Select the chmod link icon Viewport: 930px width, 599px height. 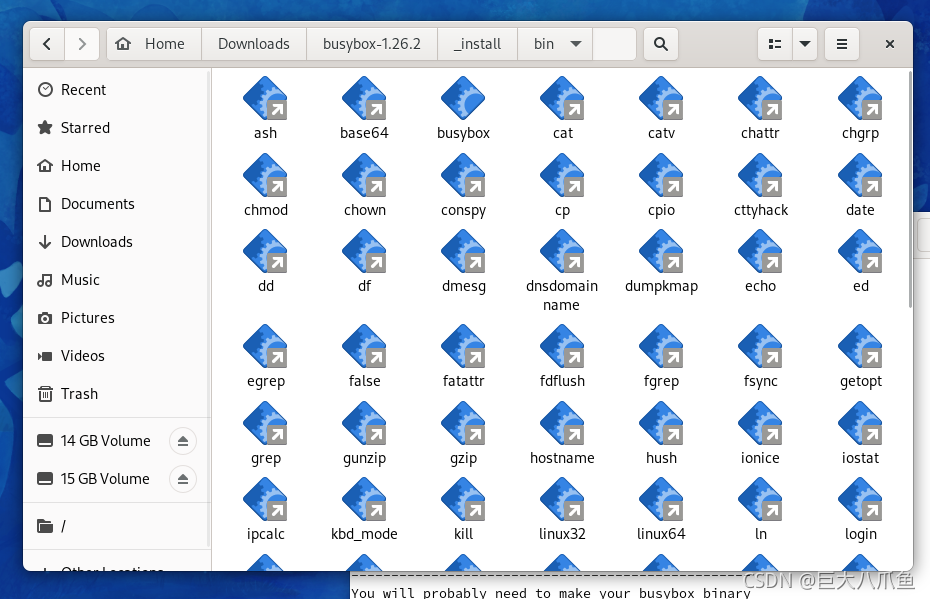pos(265,176)
